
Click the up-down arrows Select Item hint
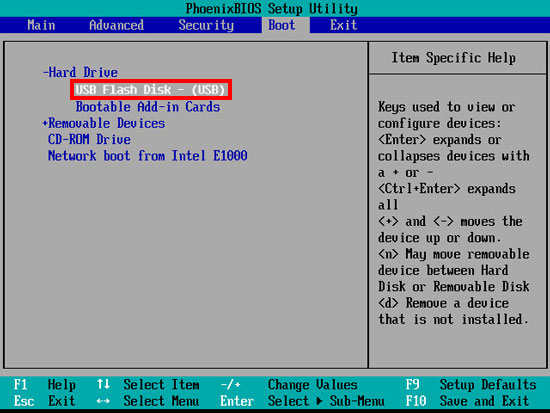pyautogui.click(x=148, y=385)
